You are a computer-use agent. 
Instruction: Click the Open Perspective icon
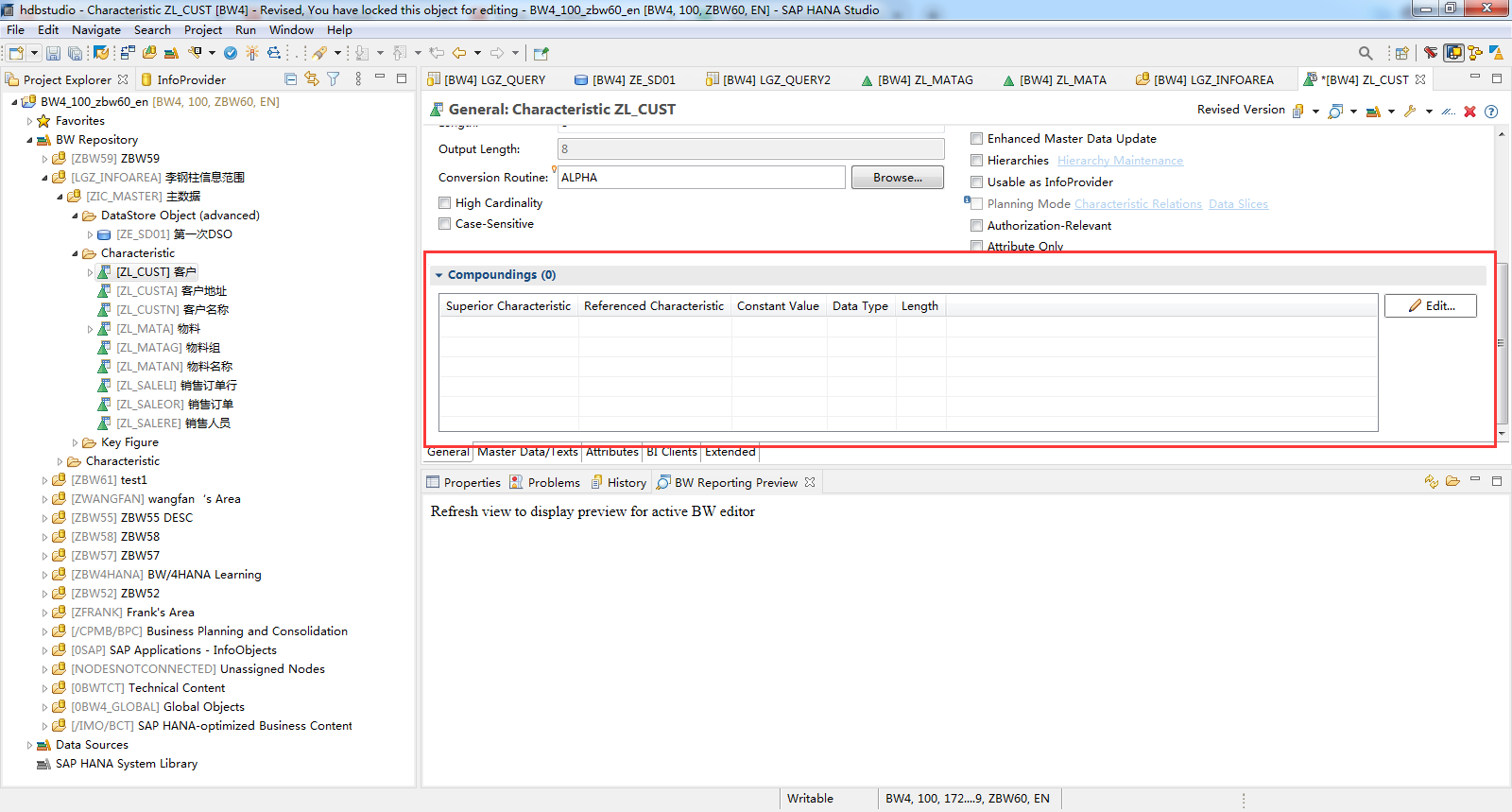tap(1401, 53)
